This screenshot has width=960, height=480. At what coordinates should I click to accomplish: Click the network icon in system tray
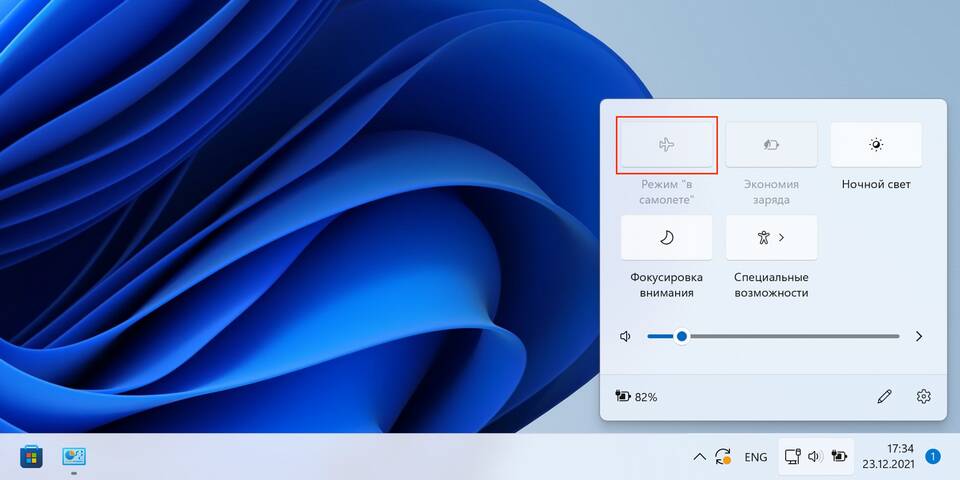click(793, 457)
